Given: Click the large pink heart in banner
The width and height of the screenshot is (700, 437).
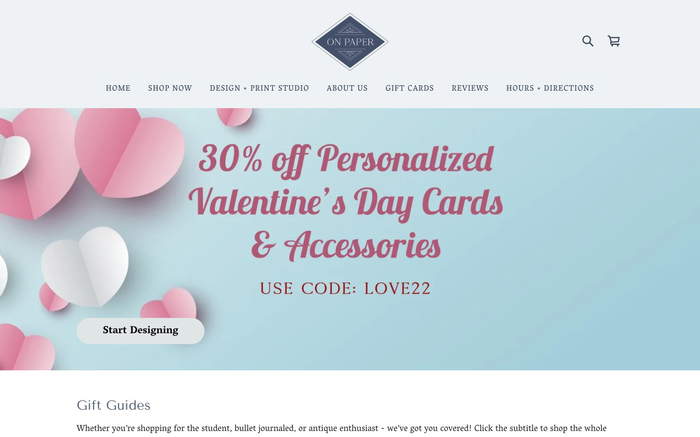Looking at the screenshot, I should coord(129,152).
